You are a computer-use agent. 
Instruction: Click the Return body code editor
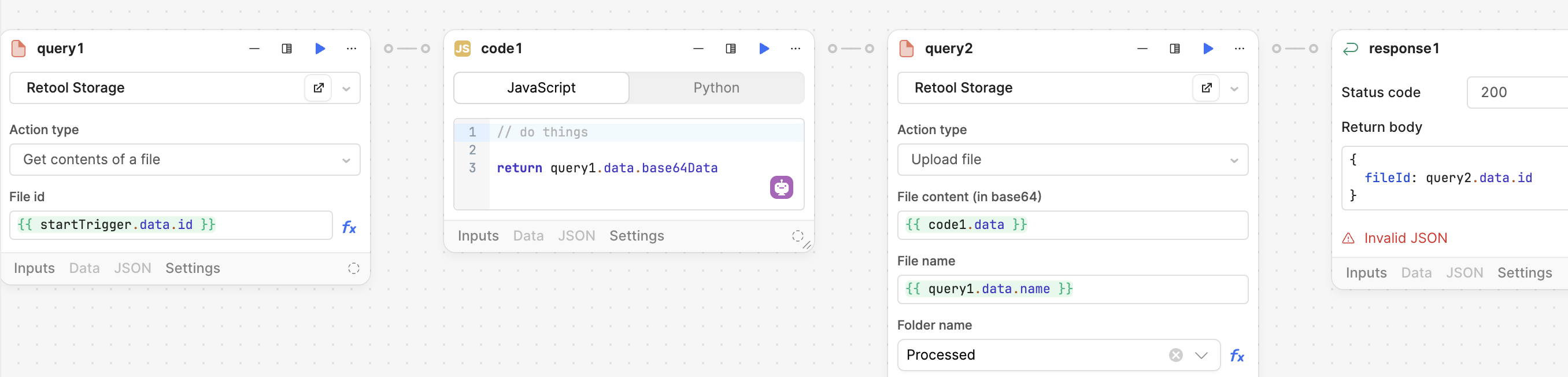point(1455,178)
